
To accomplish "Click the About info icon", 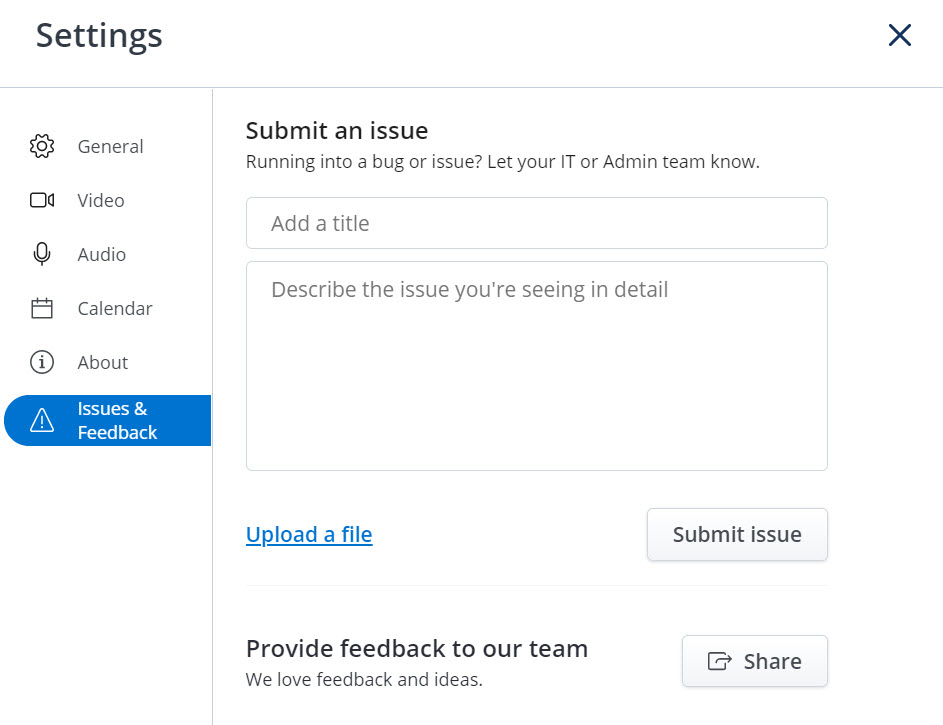I will coord(42,362).
